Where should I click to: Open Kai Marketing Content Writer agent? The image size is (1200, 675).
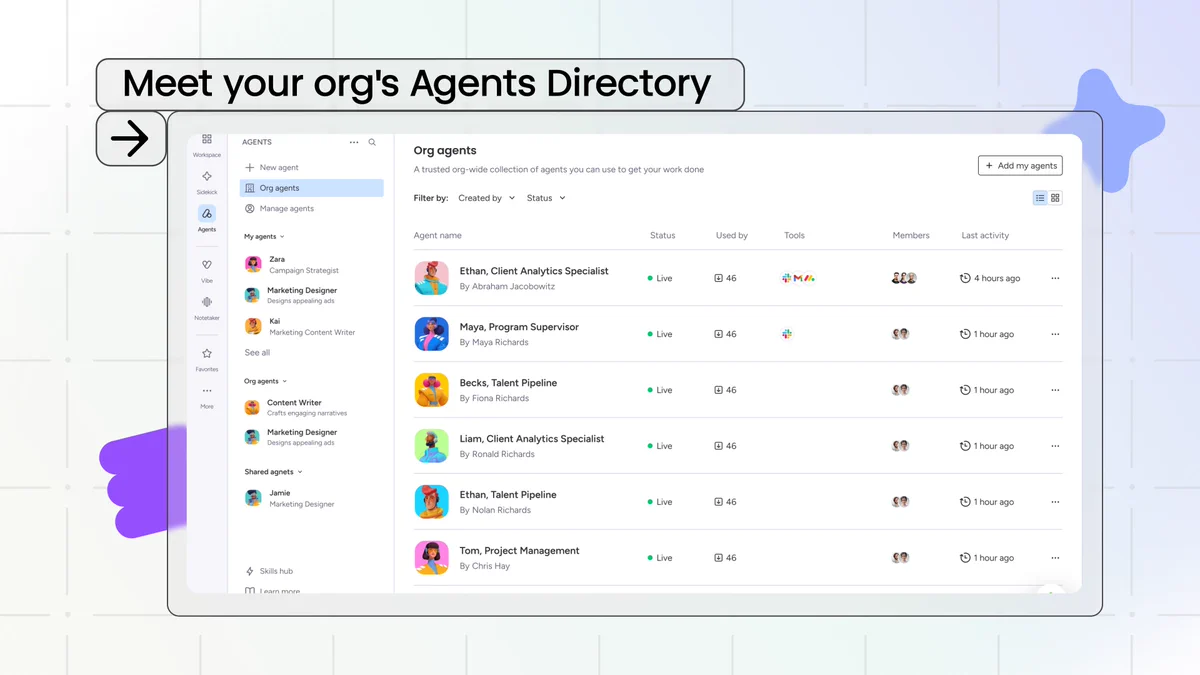pos(300,326)
